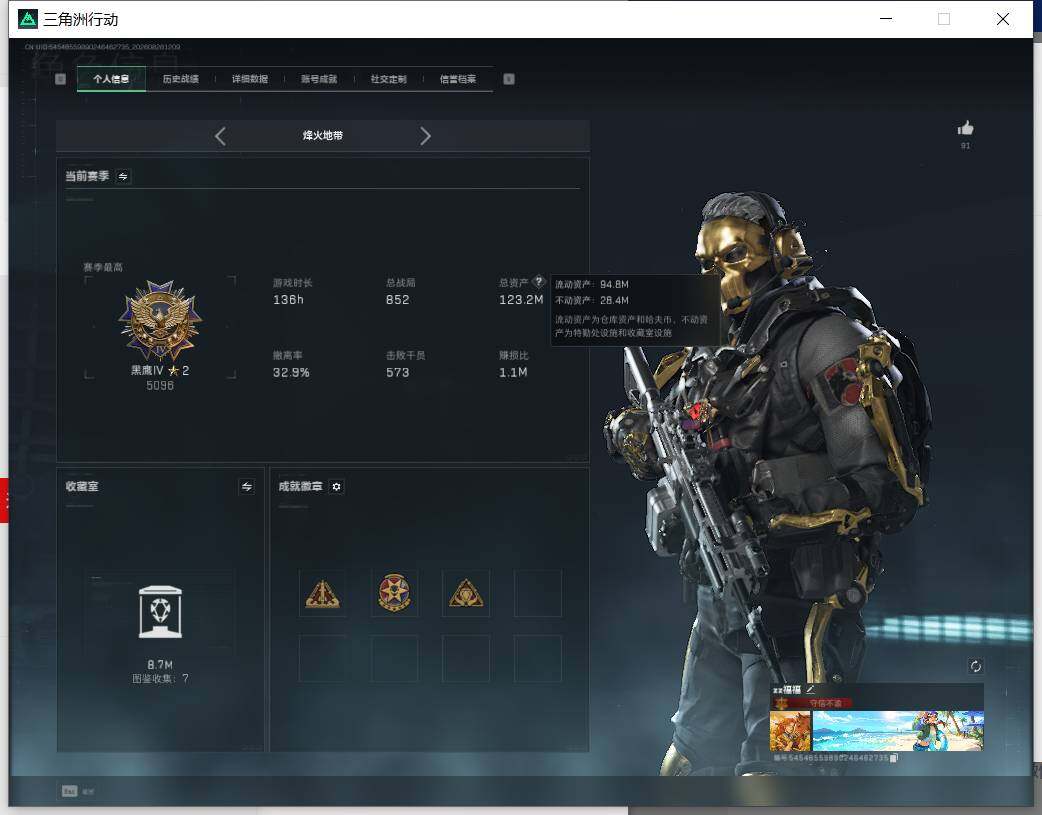The height and width of the screenshot is (815, 1042).
Task: Go to previous mode with left chevron
Action: point(221,136)
